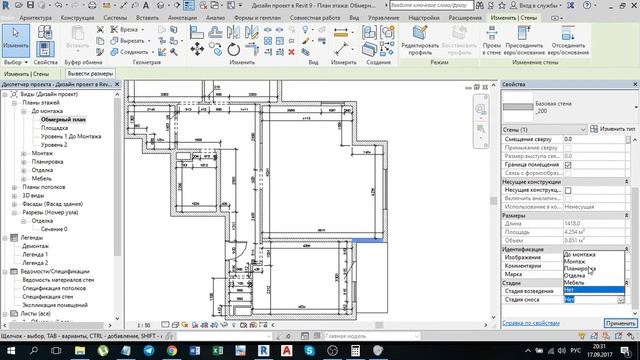Expand the 3D виды tree node
The width and height of the screenshot is (640, 360).
pos(14,196)
